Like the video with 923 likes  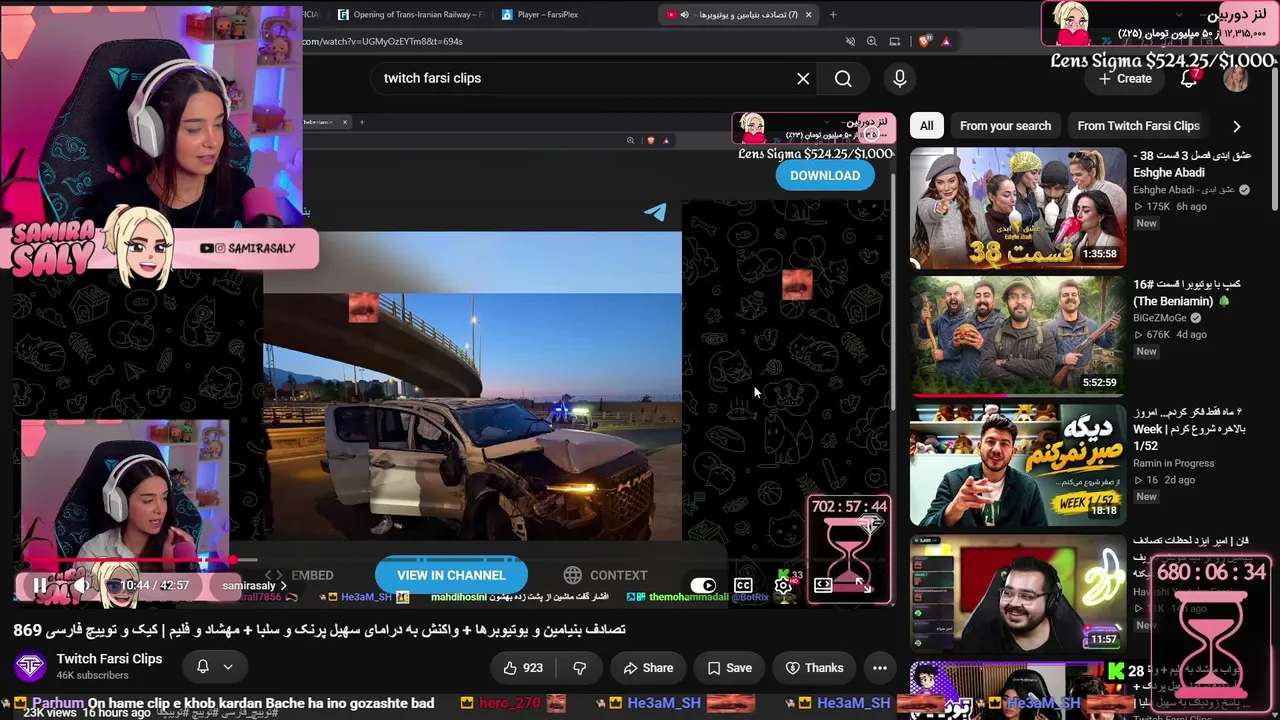click(523, 668)
